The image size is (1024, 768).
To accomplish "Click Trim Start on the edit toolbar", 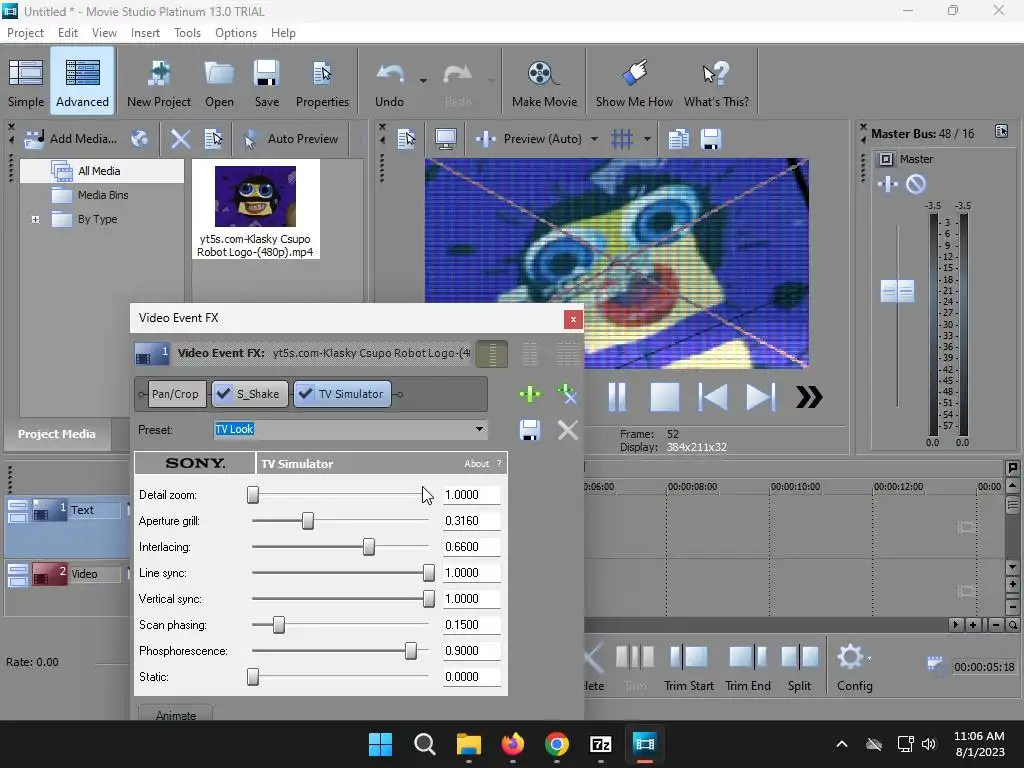I will coord(688,666).
